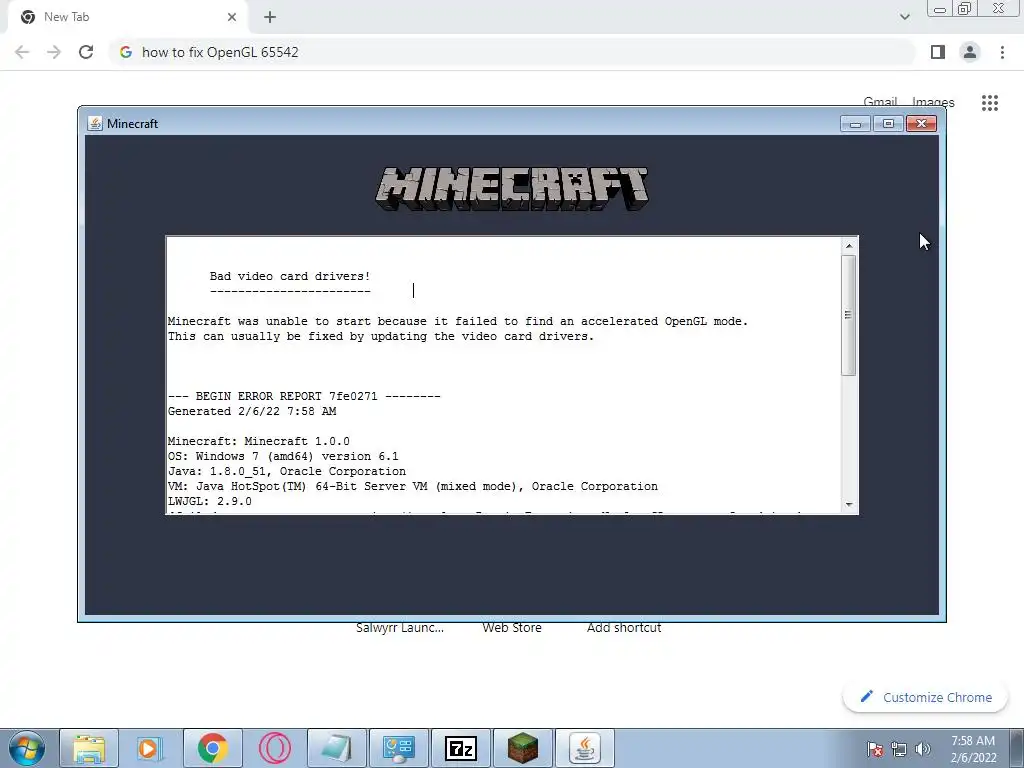Screen dimensions: 1024x768
Task: Click the Chrome forward arrow
Action: [x=54, y=52]
